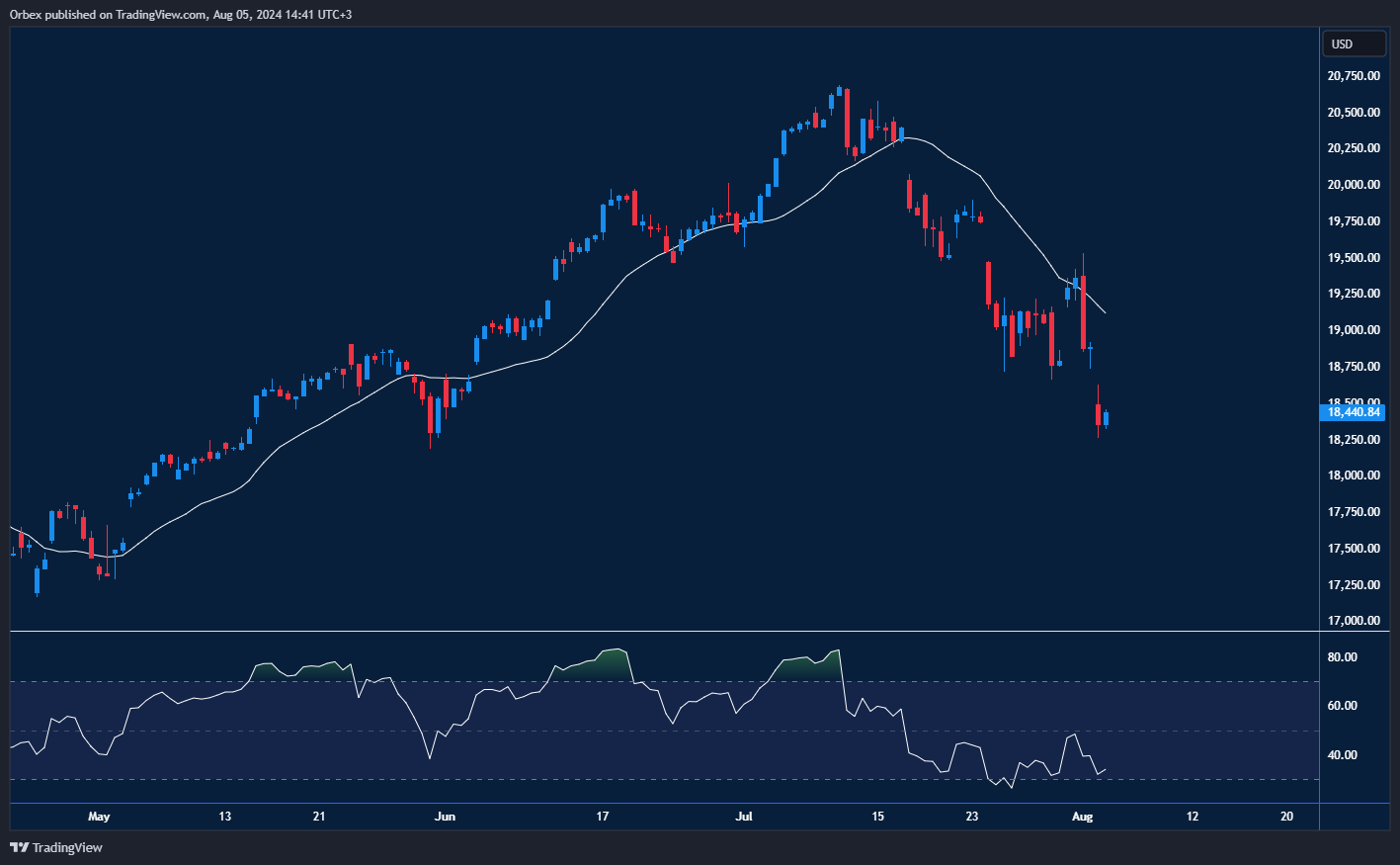Select the Jul label on the time axis

coord(744,817)
